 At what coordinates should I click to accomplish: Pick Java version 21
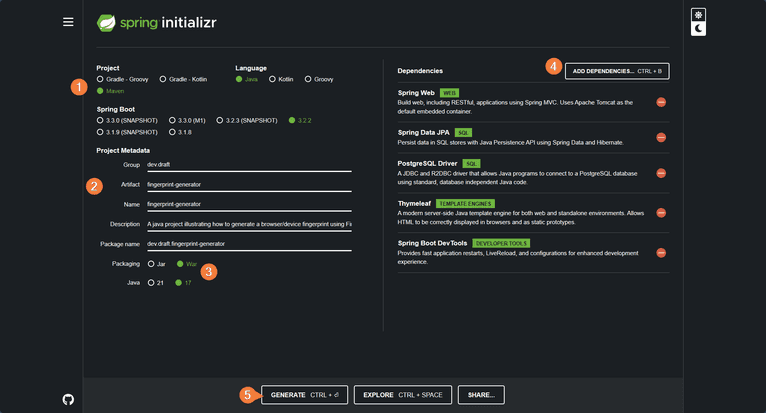[150, 283]
